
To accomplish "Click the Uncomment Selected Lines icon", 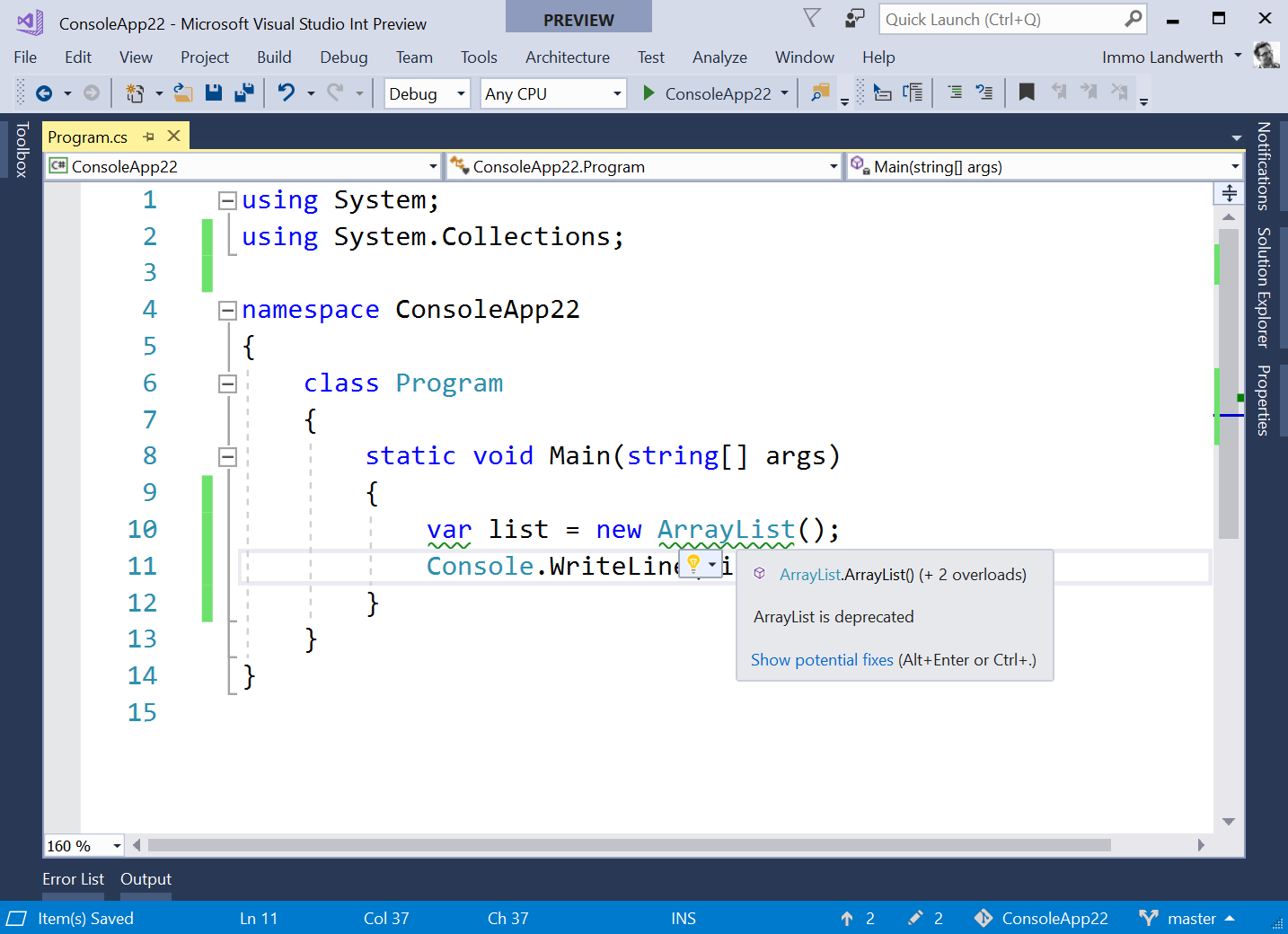I will (984, 93).
